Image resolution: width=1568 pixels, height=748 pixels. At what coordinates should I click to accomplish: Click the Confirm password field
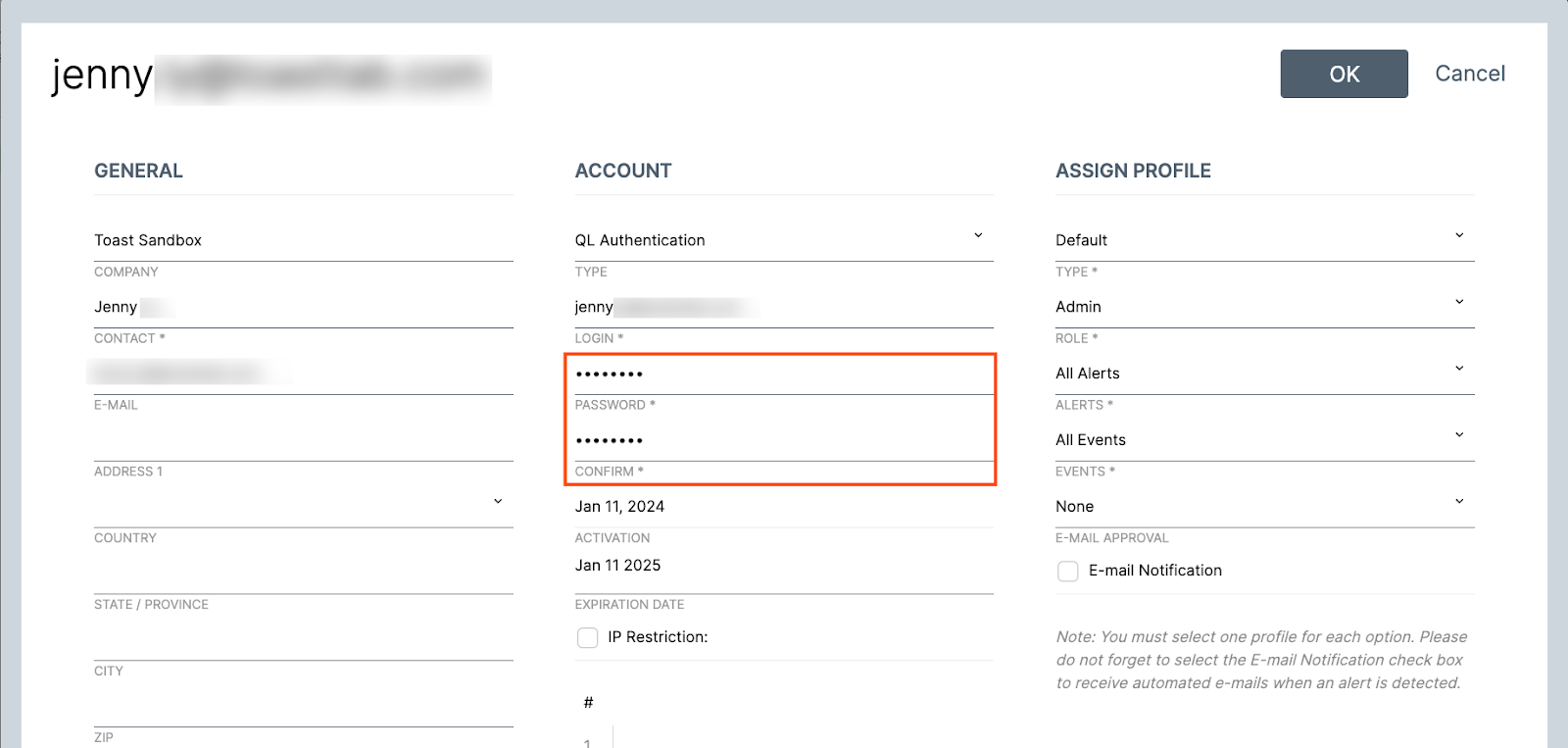(x=782, y=440)
